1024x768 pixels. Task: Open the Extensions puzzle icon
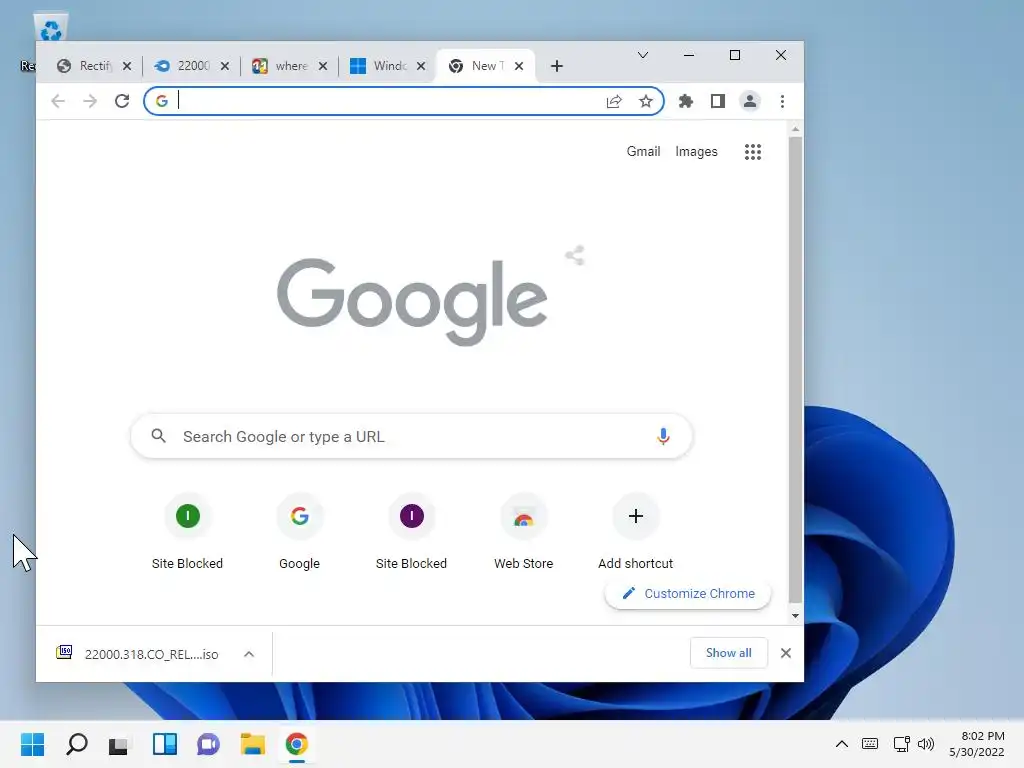686,101
